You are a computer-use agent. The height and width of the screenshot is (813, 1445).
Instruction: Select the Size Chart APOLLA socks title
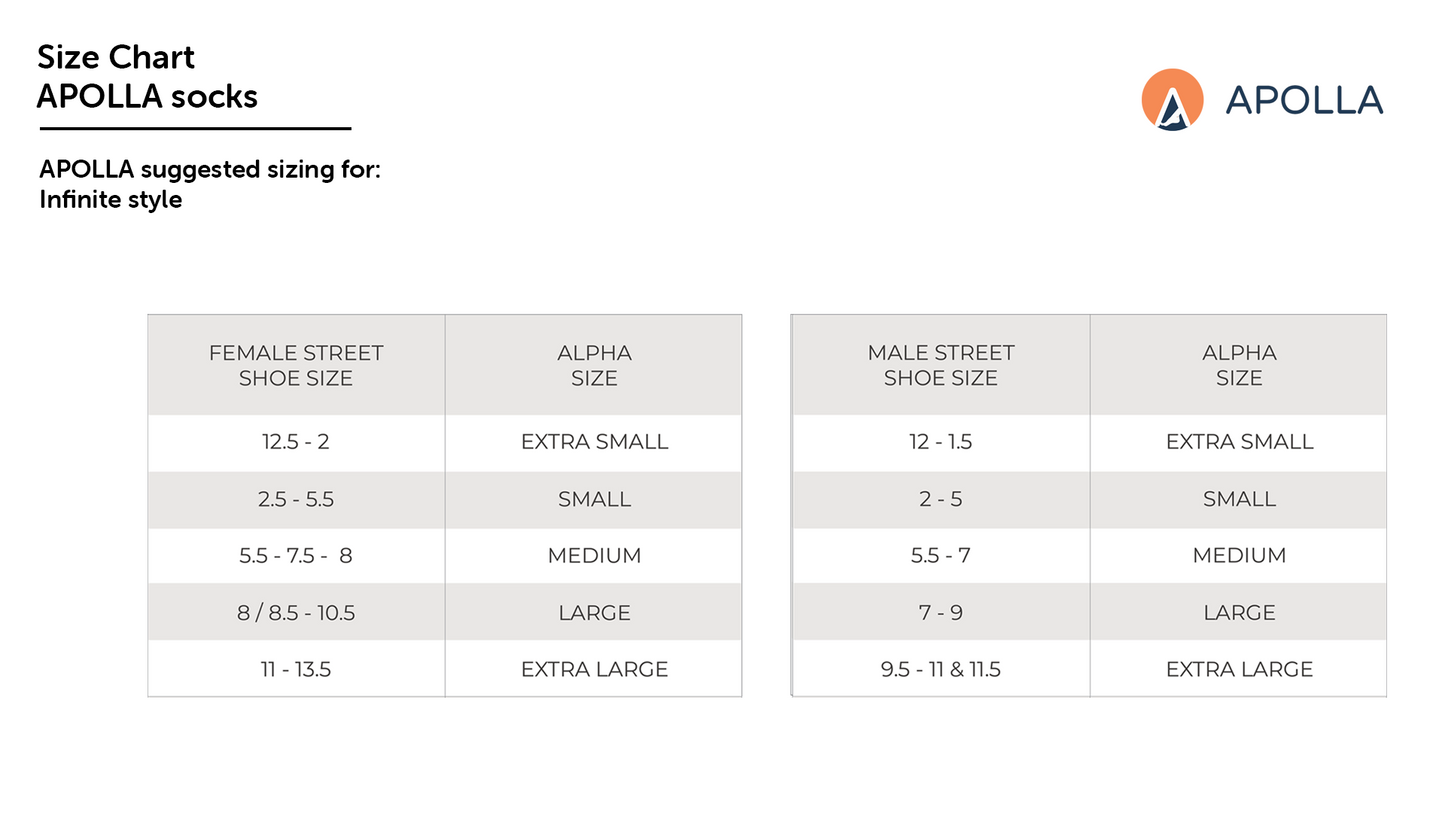147,76
